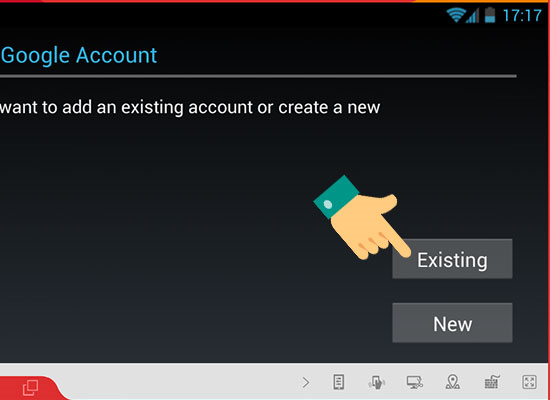550x400 pixels.
Task: Tap the New account button
Action: pyautogui.click(x=452, y=323)
